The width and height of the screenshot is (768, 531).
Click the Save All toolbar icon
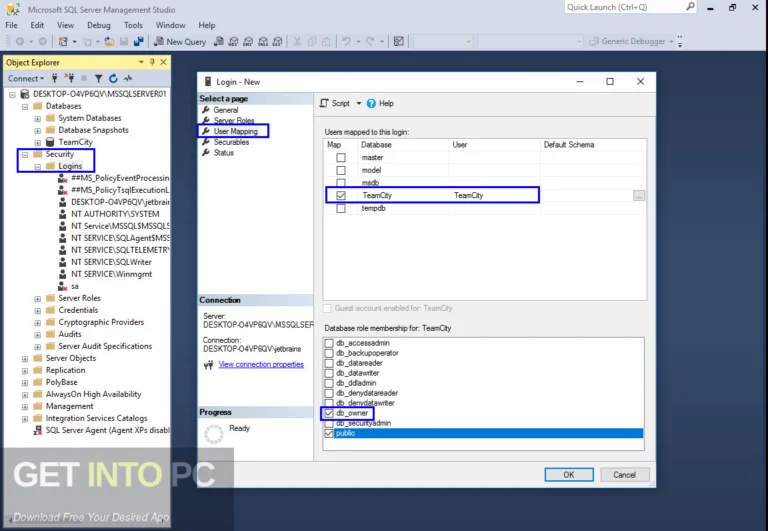[x=139, y=42]
